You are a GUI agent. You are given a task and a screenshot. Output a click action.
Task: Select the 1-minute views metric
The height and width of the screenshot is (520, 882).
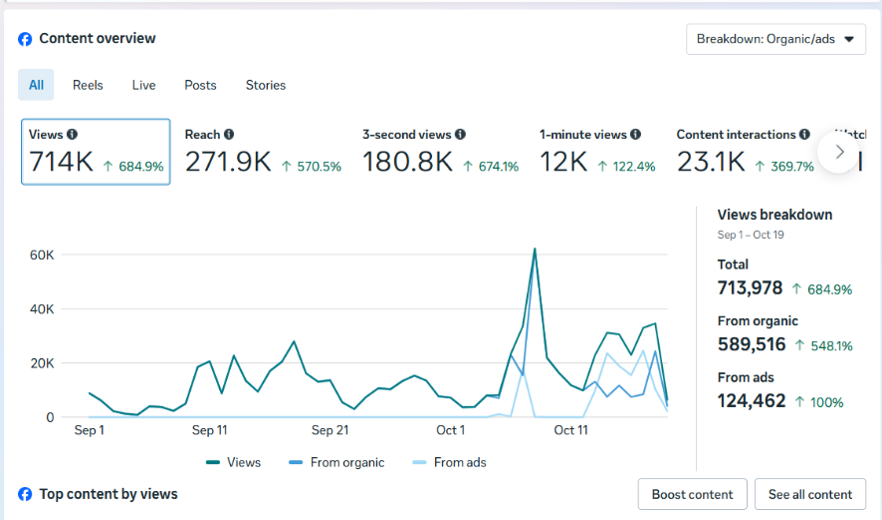[x=597, y=152]
